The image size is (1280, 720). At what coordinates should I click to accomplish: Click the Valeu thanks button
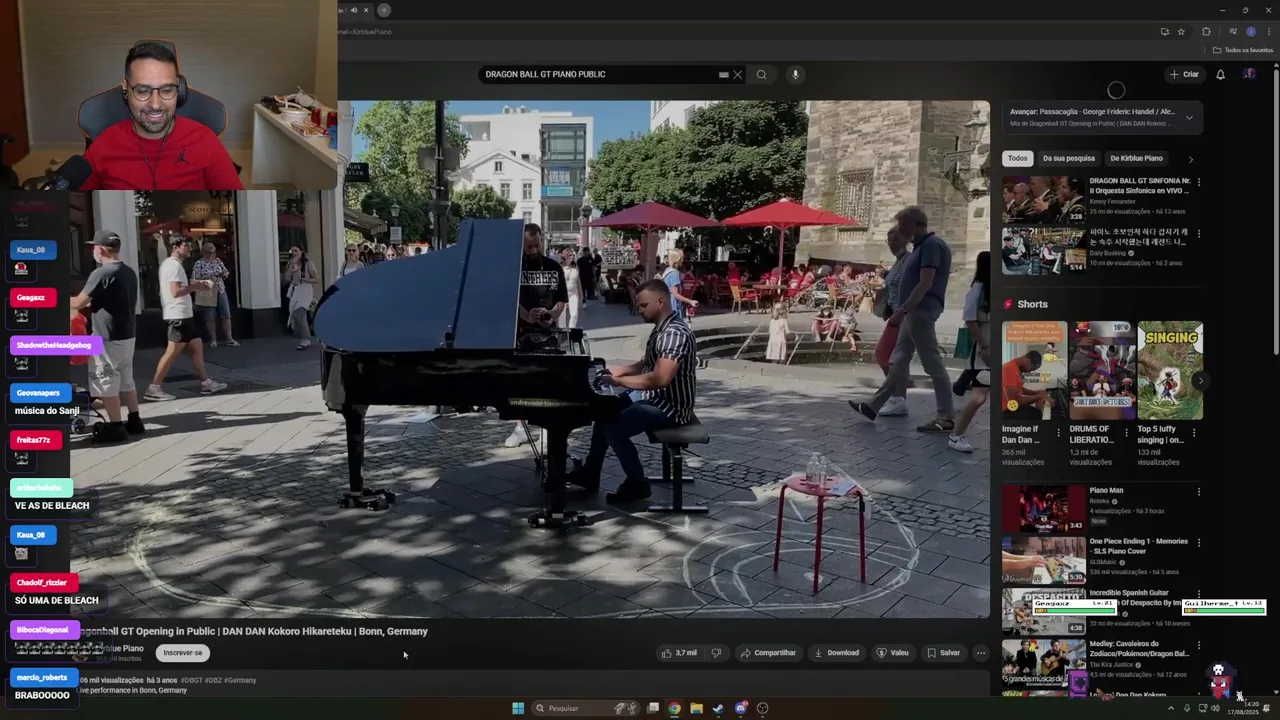pos(892,653)
